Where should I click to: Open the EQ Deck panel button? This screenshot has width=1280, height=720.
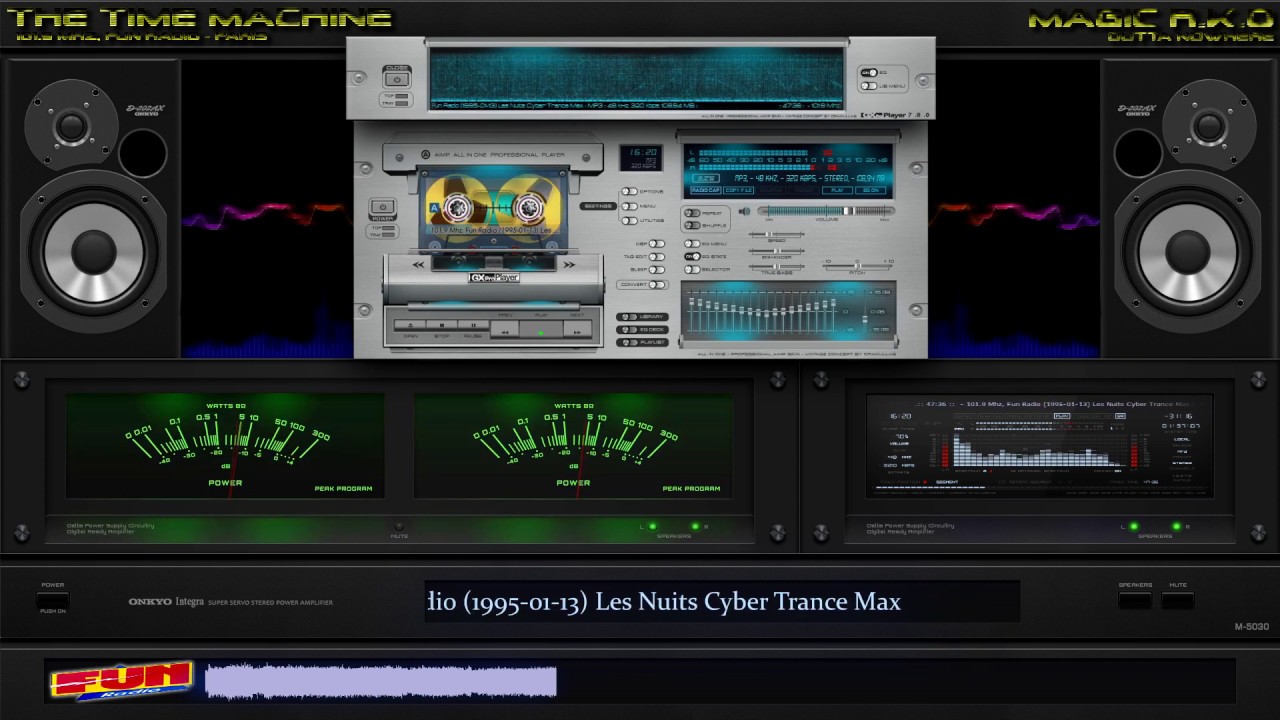tap(642, 329)
